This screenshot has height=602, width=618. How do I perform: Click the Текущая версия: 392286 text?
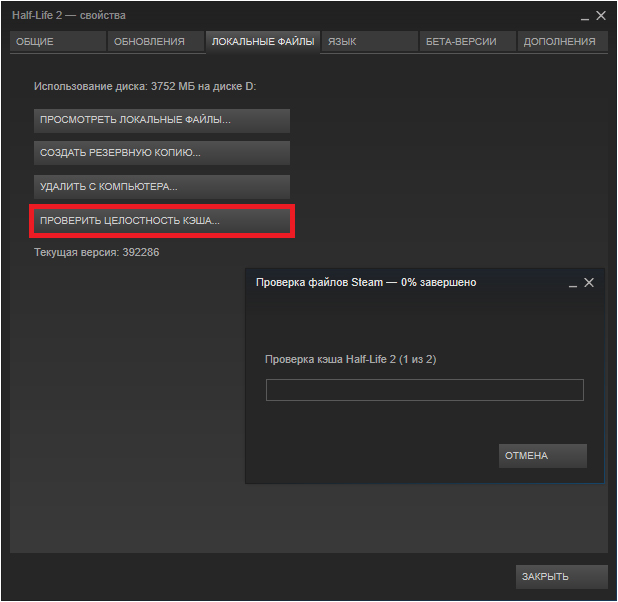coord(97,252)
